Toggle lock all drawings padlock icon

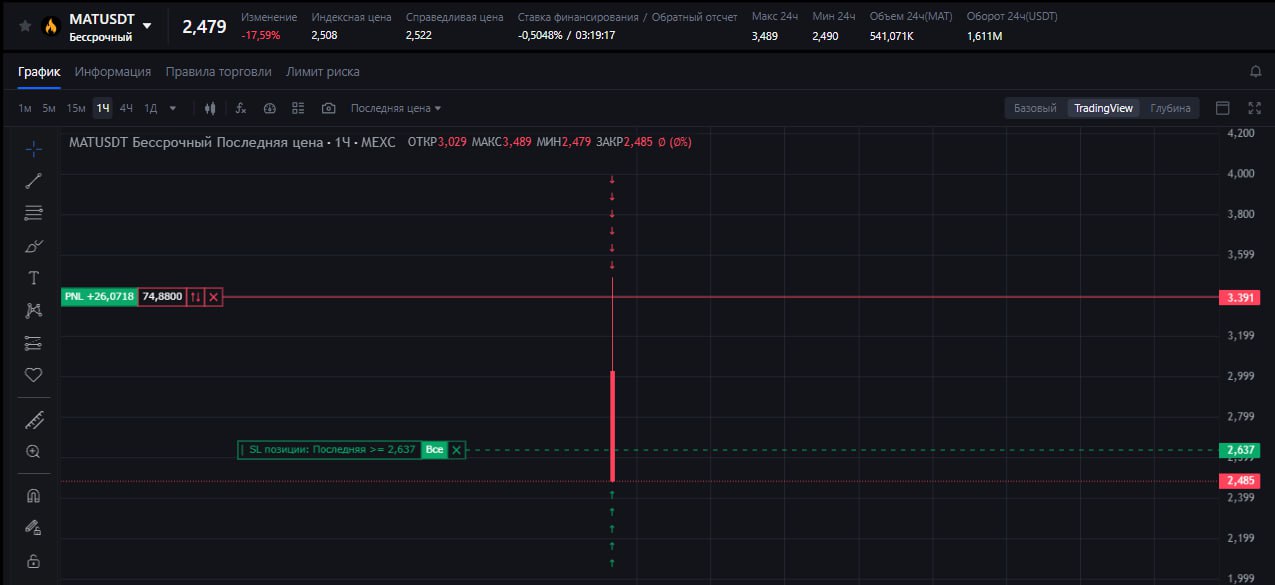click(33, 561)
